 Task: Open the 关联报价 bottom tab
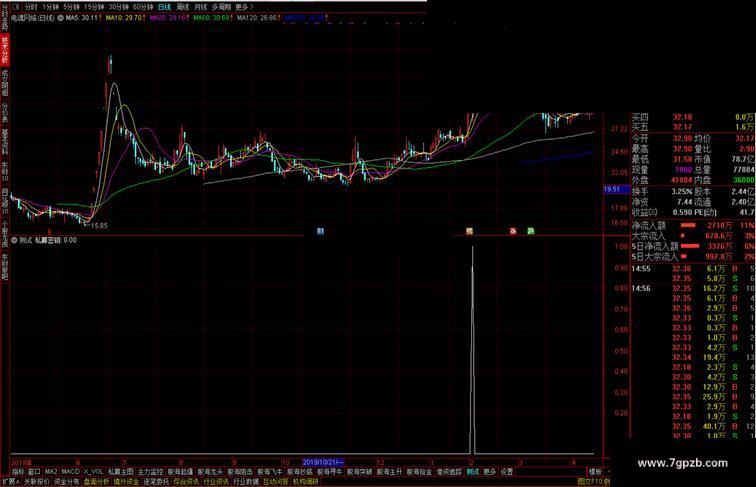pos(37,481)
